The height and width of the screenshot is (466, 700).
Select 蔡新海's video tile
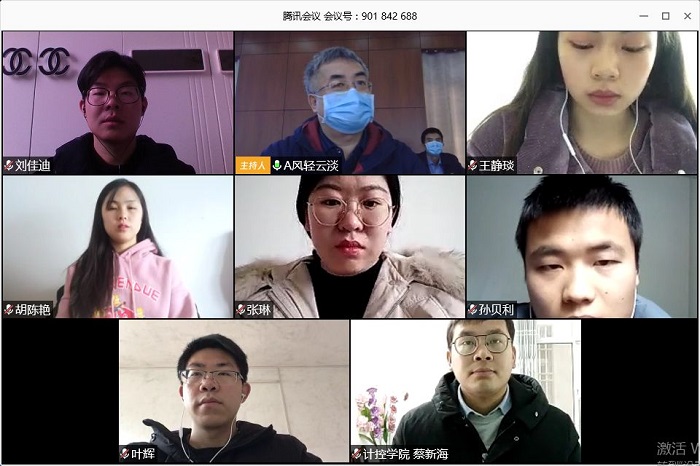pyautogui.click(x=466, y=391)
